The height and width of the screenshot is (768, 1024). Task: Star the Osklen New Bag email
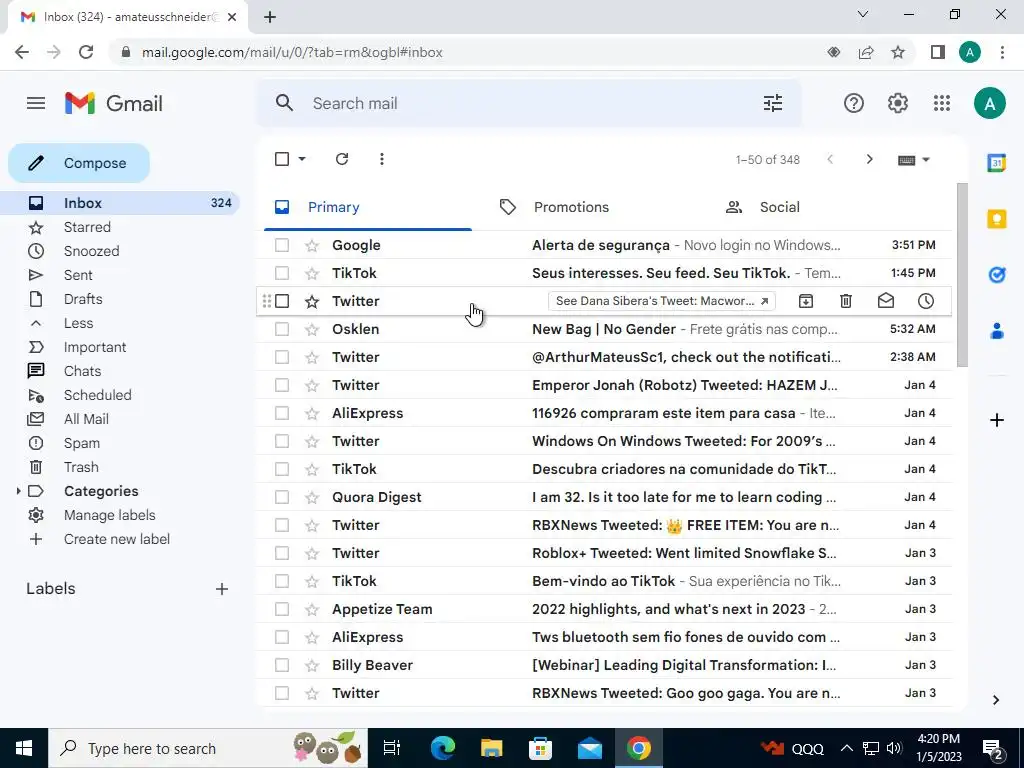[312, 329]
